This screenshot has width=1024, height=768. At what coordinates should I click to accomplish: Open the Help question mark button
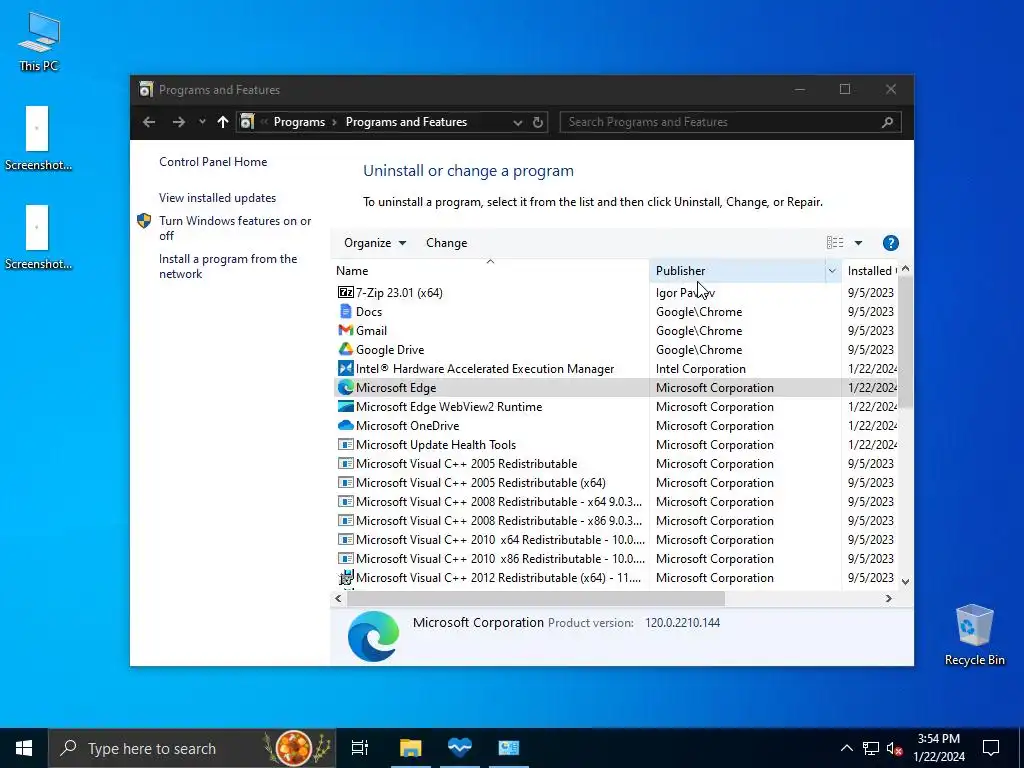890,243
